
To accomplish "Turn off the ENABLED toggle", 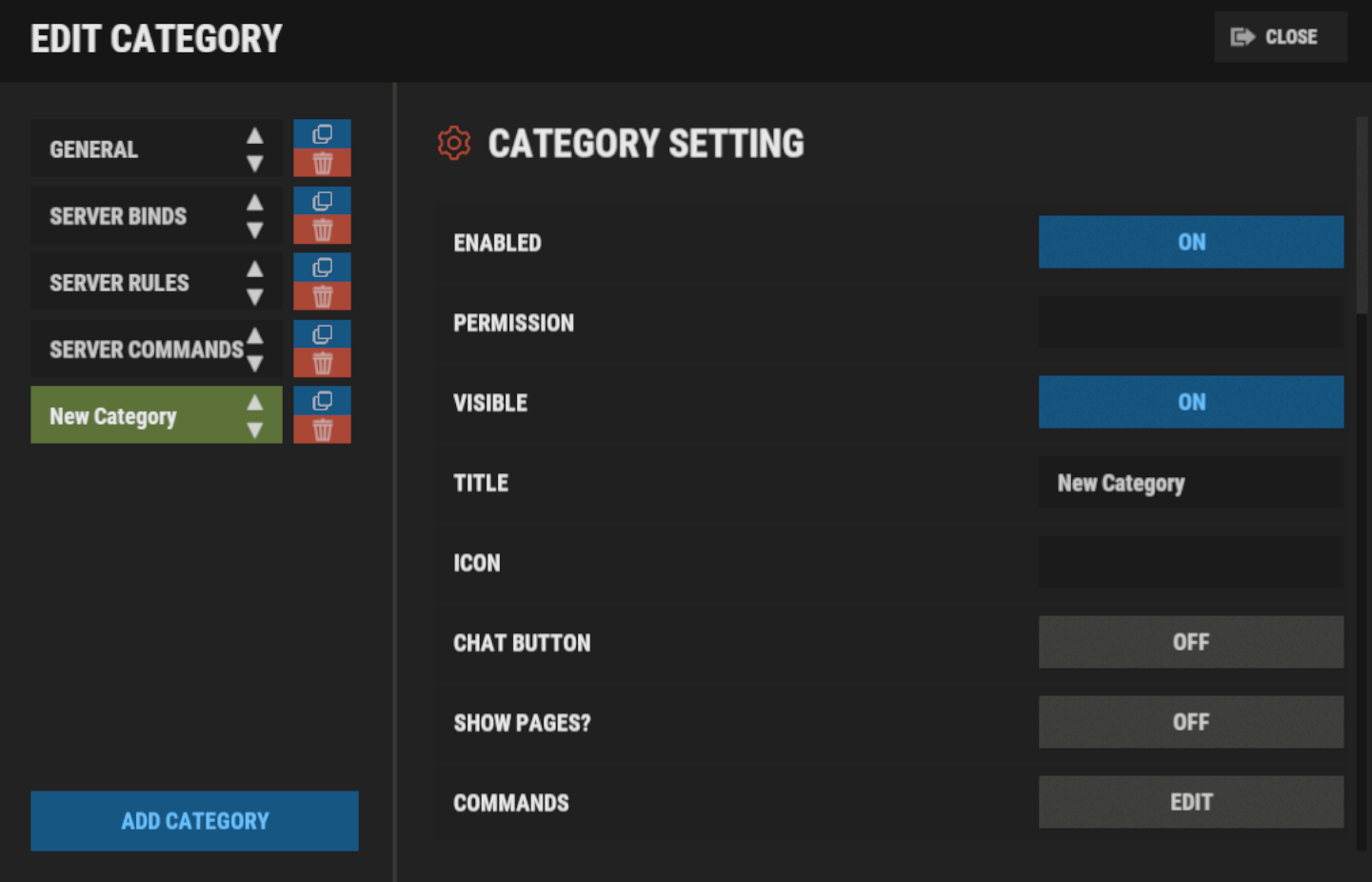I will (x=1190, y=242).
